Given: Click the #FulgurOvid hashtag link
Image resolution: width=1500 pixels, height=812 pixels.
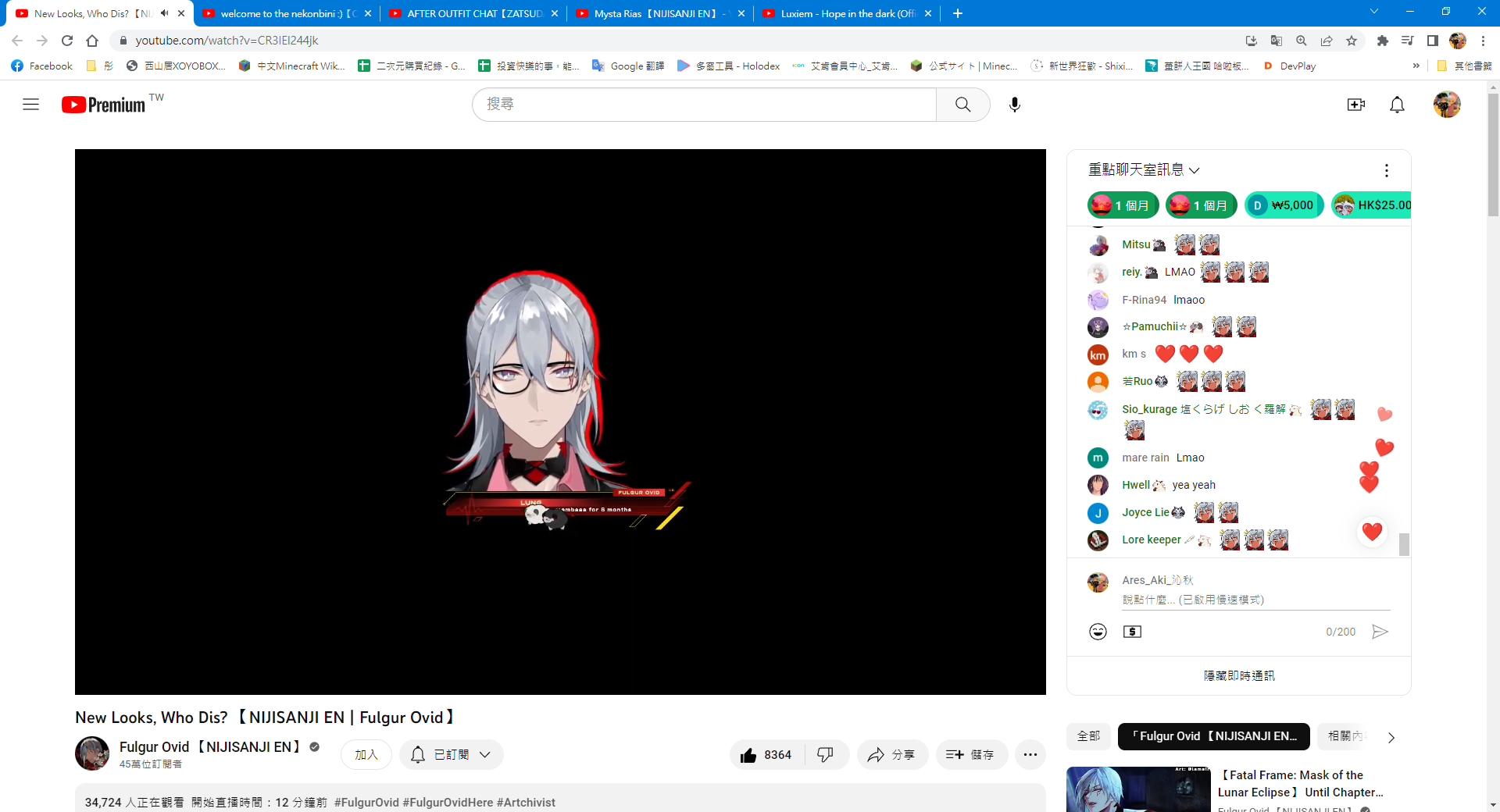Looking at the screenshot, I should (366, 803).
